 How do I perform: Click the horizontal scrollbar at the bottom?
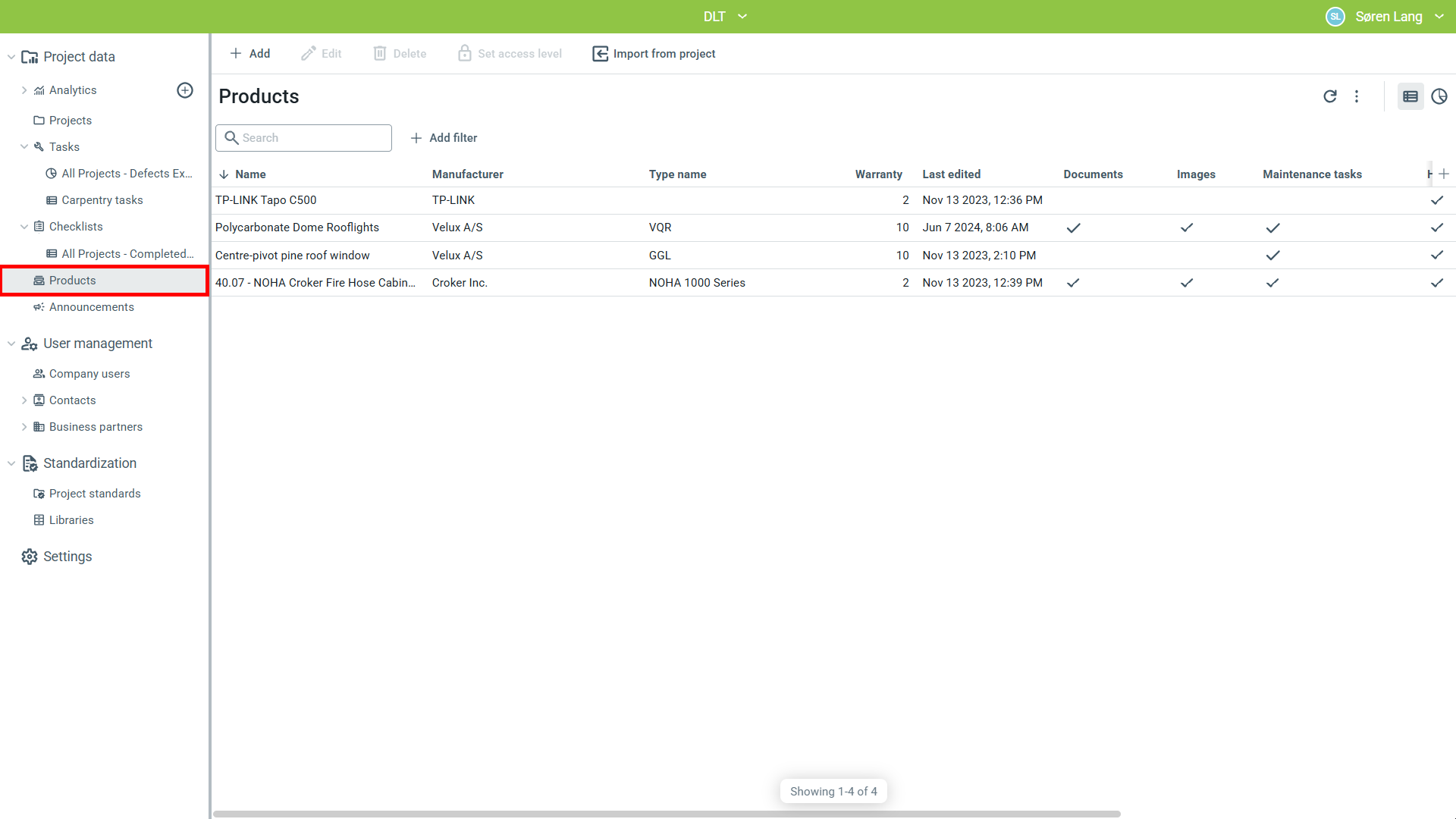[x=667, y=814]
